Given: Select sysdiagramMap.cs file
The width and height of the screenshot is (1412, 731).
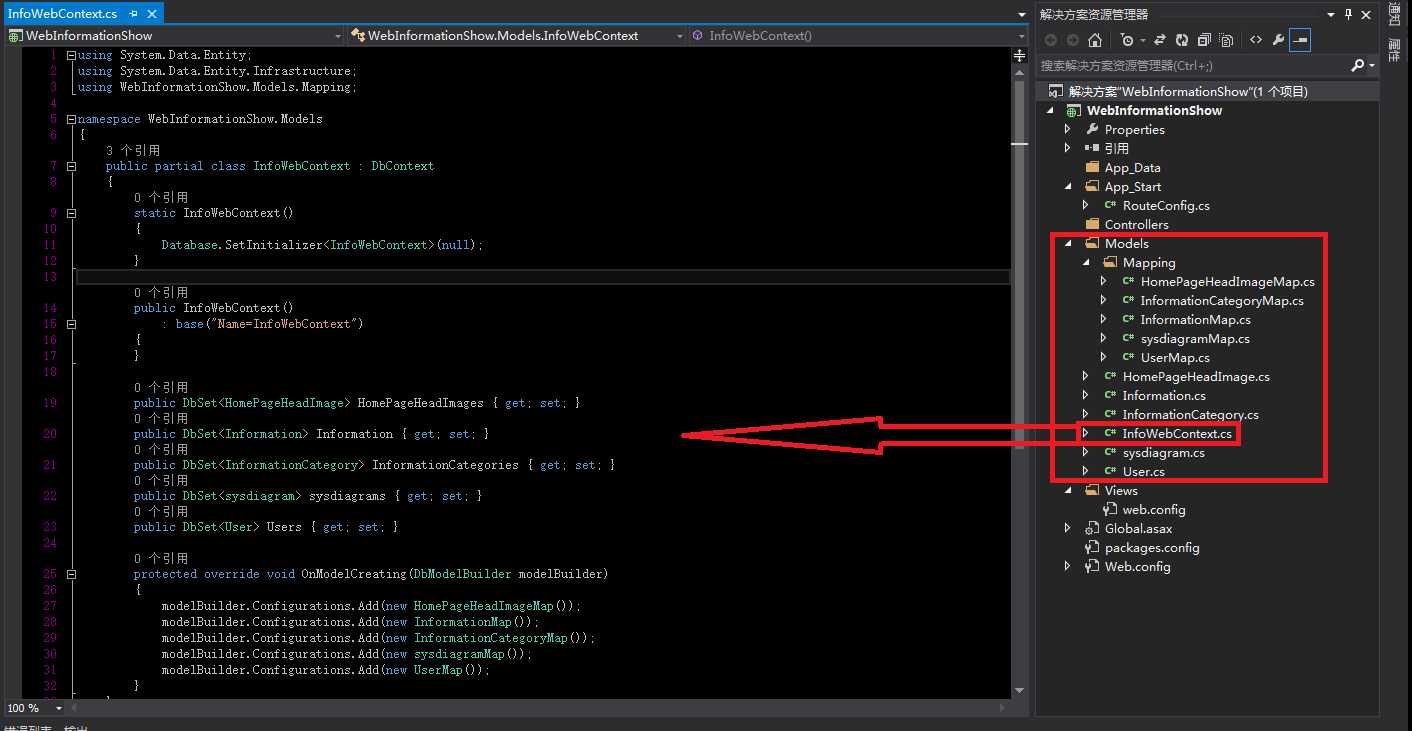Looking at the screenshot, I should pyautogui.click(x=1194, y=338).
